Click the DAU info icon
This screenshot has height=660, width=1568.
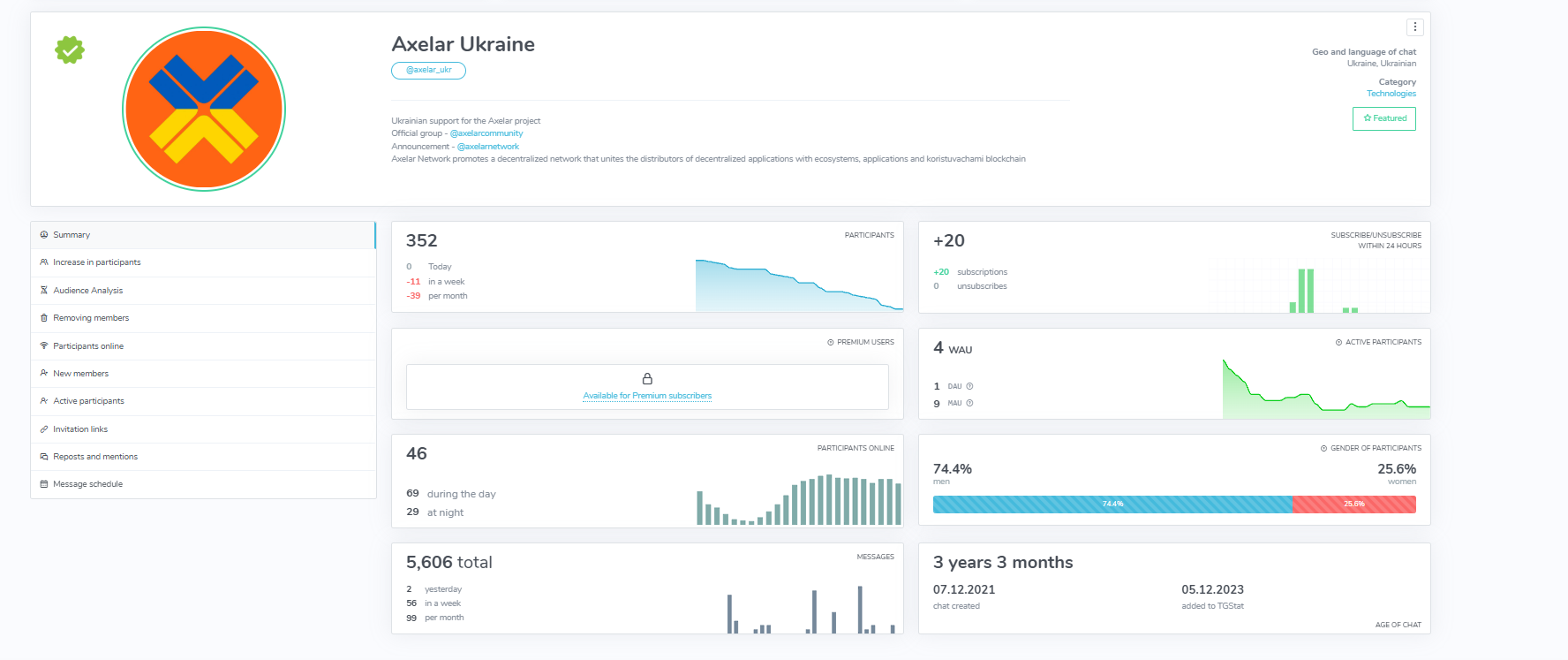969,386
